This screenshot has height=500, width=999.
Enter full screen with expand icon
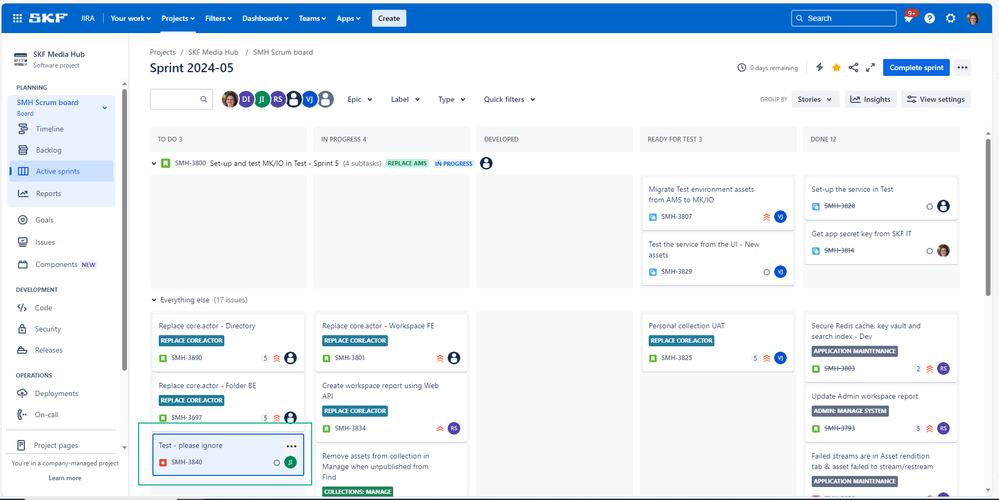click(870, 68)
